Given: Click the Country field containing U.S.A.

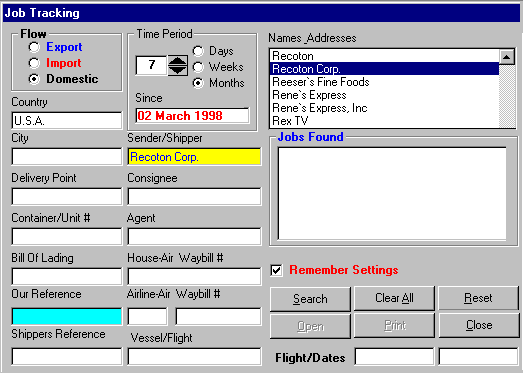Looking at the screenshot, I should 67,120.
